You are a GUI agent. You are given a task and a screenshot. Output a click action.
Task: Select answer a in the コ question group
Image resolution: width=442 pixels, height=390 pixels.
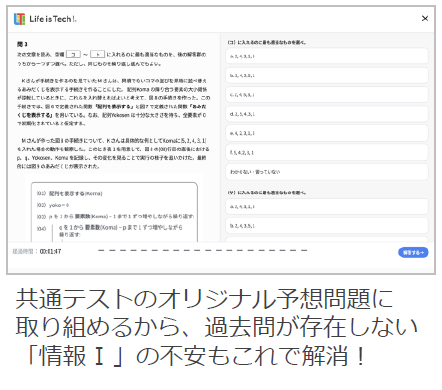[x=327, y=56]
